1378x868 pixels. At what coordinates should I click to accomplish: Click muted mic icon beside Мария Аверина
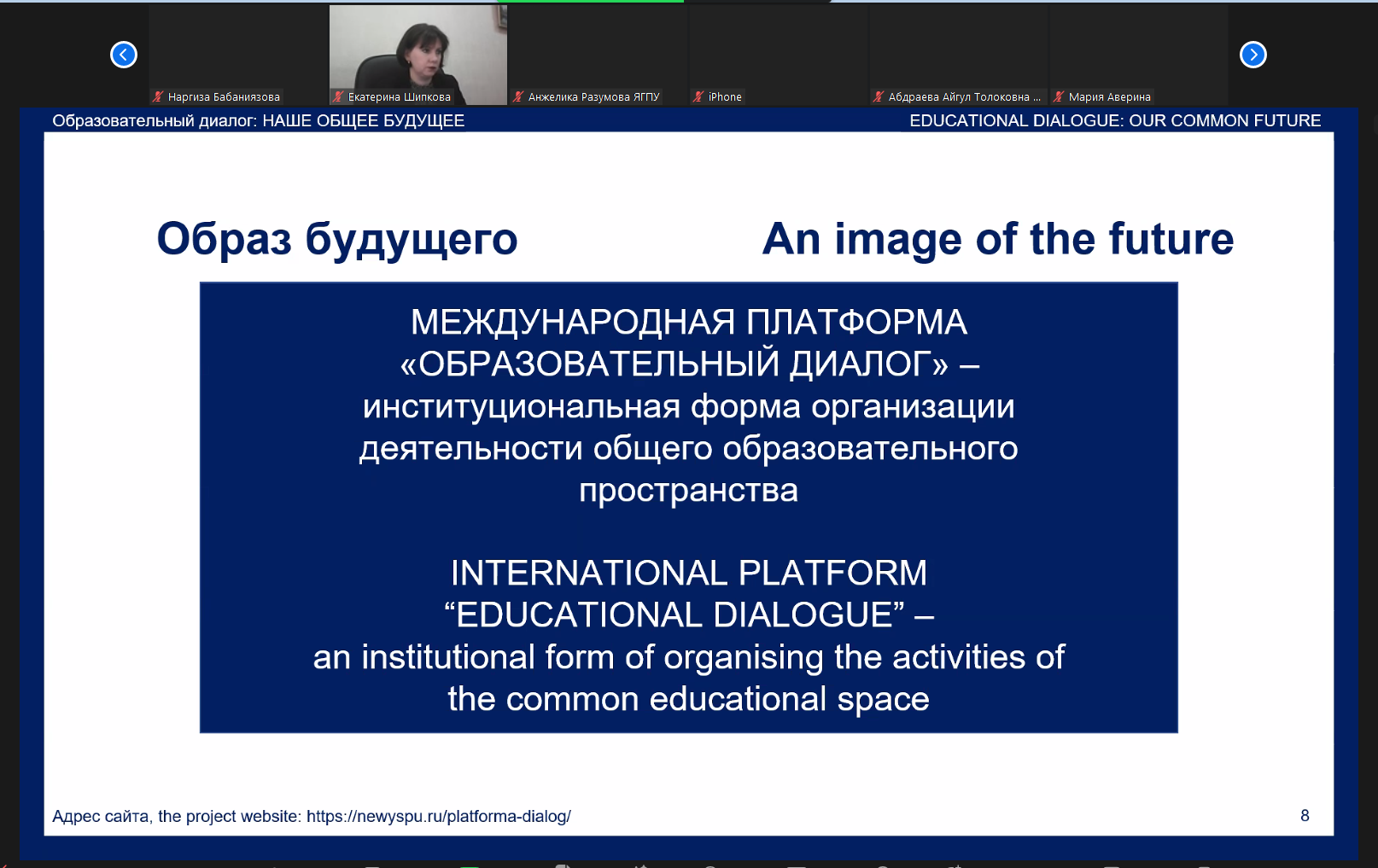[x=1059, y=97]
